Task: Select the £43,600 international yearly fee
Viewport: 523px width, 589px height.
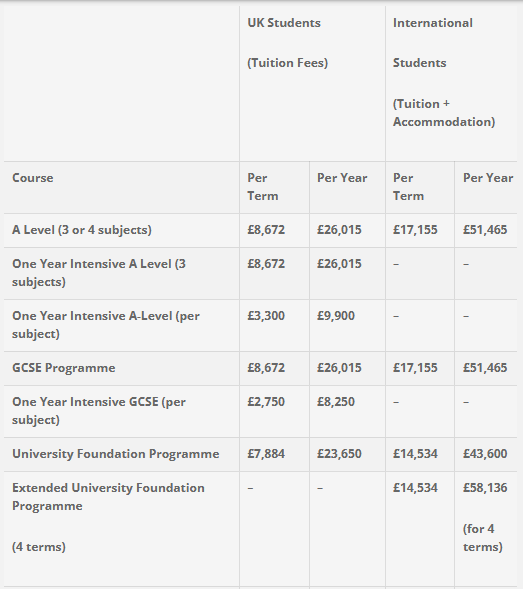Action: coord(485,454)
